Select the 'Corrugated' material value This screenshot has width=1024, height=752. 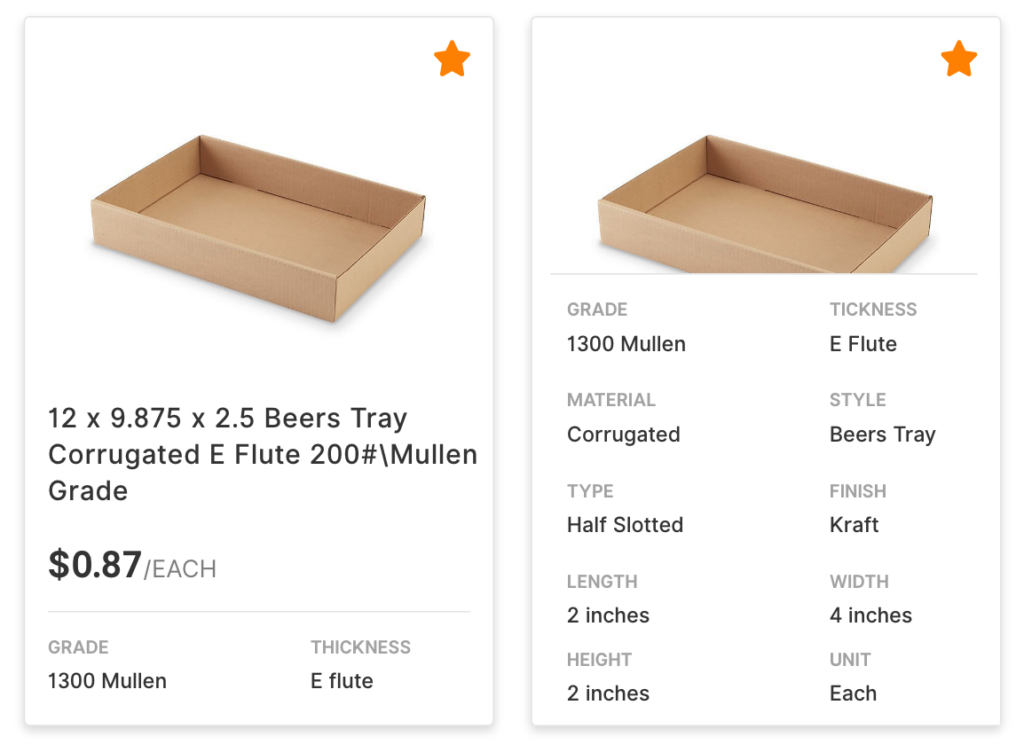click(x=624, y=435)
